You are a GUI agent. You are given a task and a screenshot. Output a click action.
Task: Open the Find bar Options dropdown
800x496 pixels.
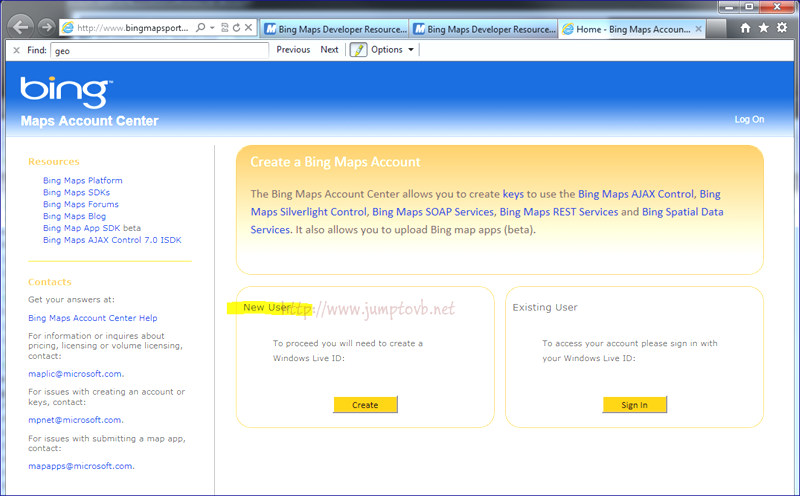click(392, 49)
